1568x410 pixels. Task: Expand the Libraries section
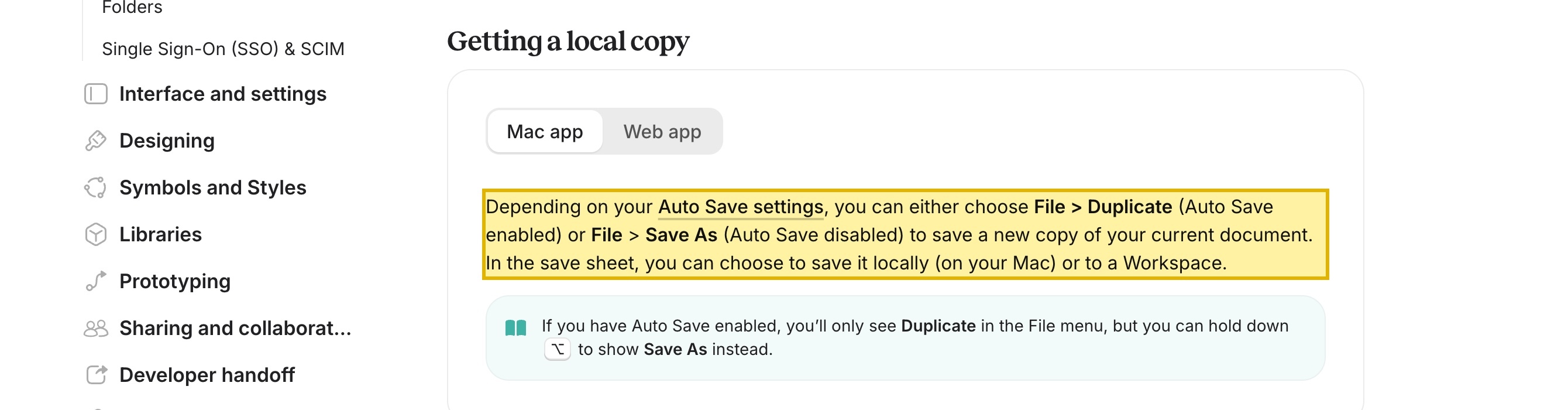pos(160,234)
